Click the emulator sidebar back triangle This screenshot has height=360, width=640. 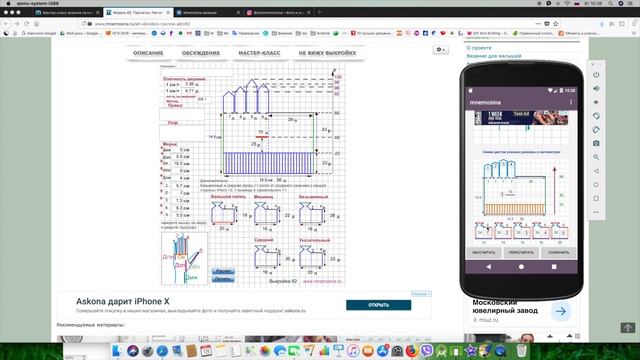(x=596, y=171)
